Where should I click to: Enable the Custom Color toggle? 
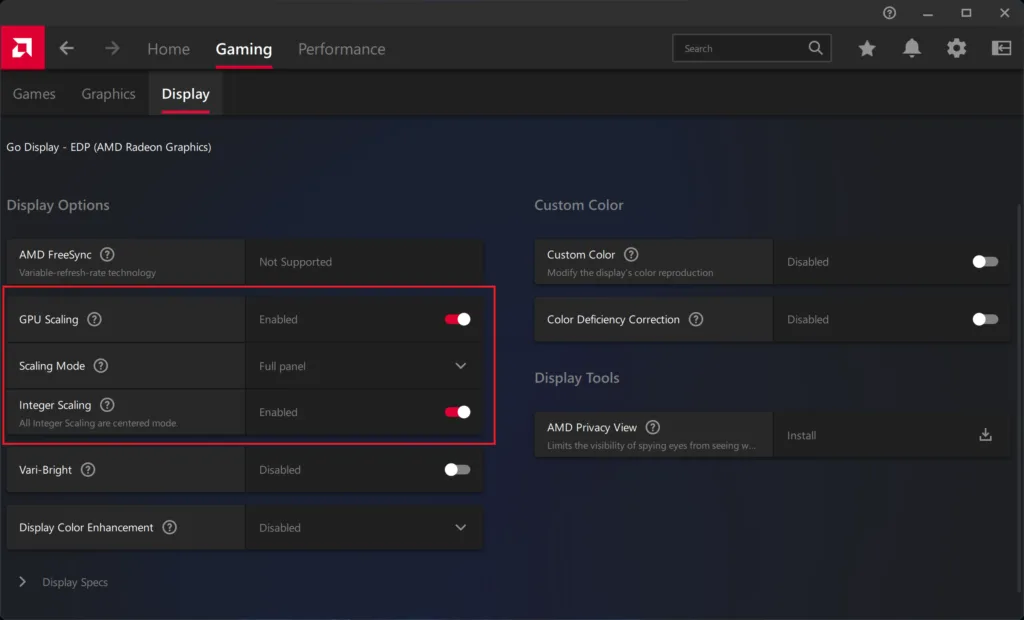985,261
